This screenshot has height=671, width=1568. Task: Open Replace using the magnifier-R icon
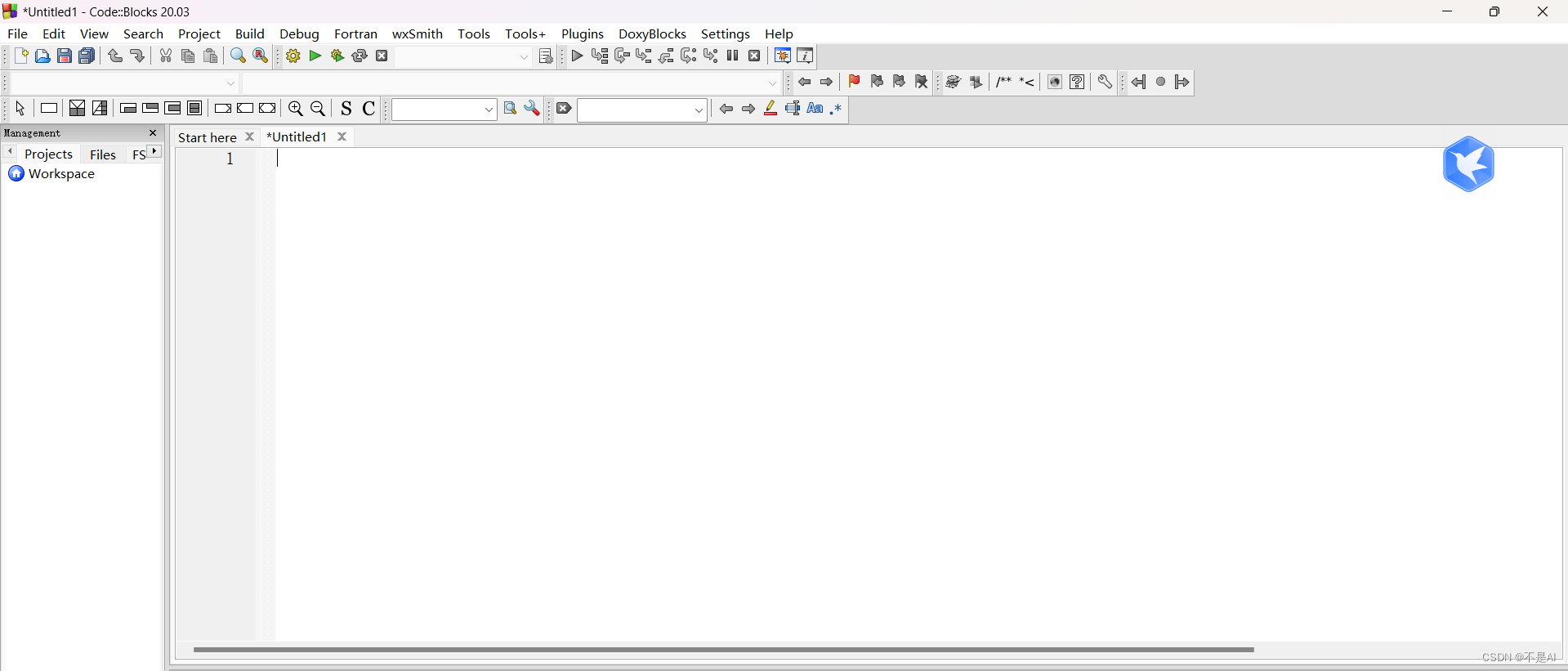[x=261, y=56]
